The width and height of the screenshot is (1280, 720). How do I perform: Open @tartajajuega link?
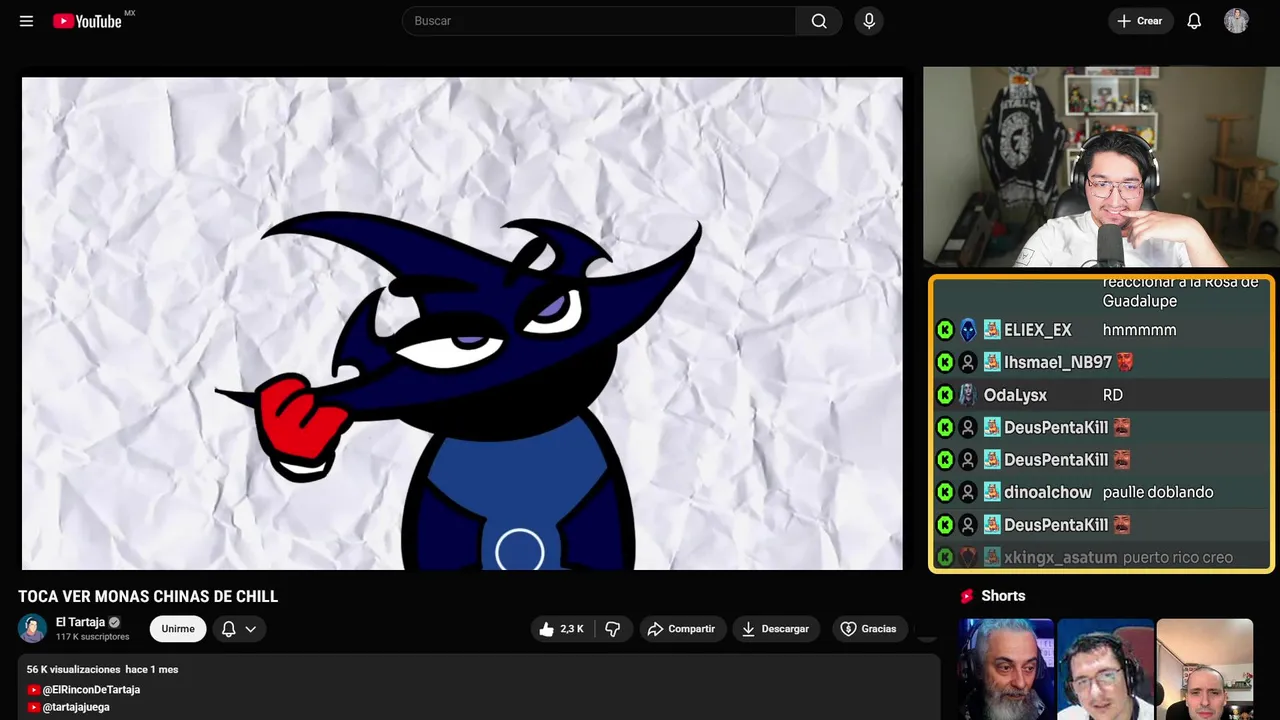coord(76,707)
